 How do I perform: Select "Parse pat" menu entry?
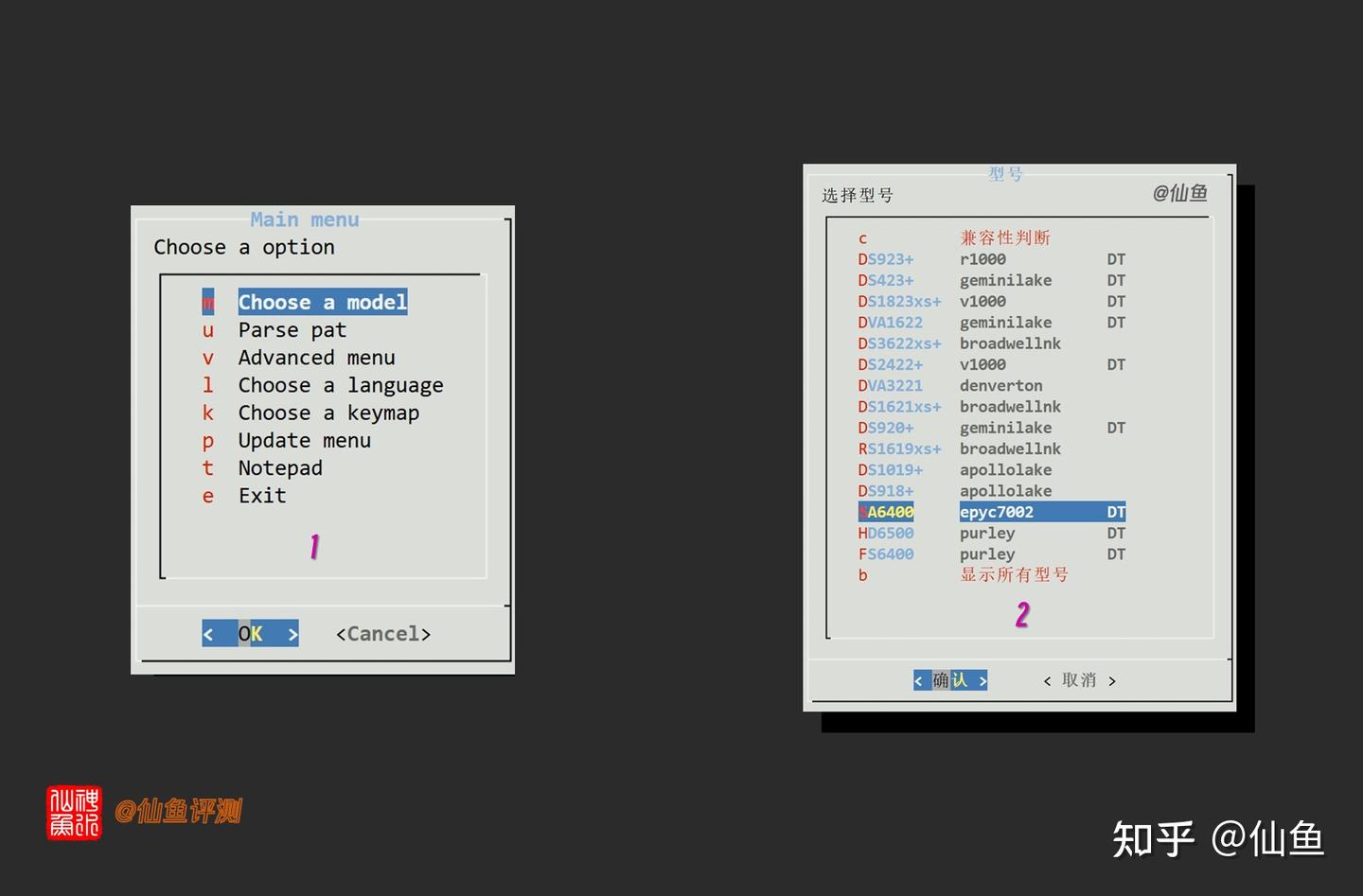(x=274, y=330)
